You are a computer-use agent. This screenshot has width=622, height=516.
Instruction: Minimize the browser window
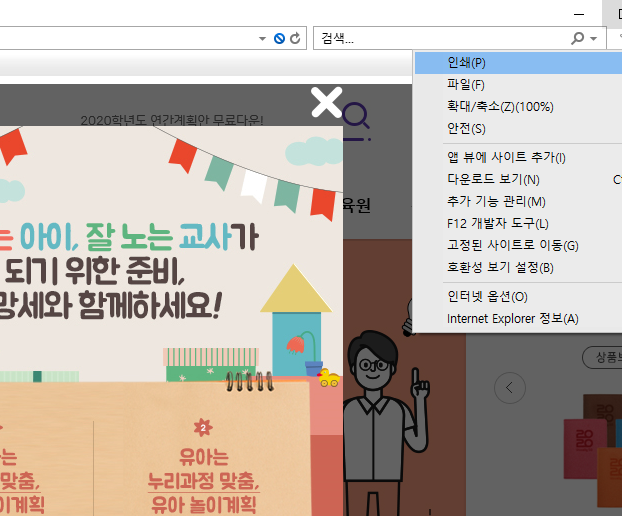point(579,14)
